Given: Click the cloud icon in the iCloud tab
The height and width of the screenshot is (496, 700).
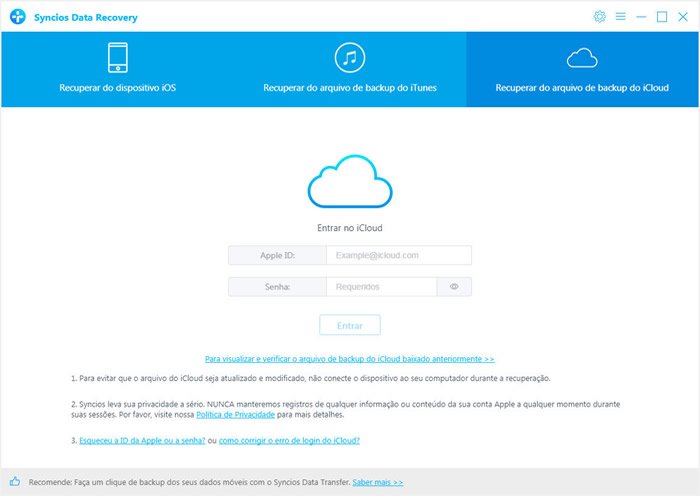Looking at the screenshot, I should [x=582, y=57].
